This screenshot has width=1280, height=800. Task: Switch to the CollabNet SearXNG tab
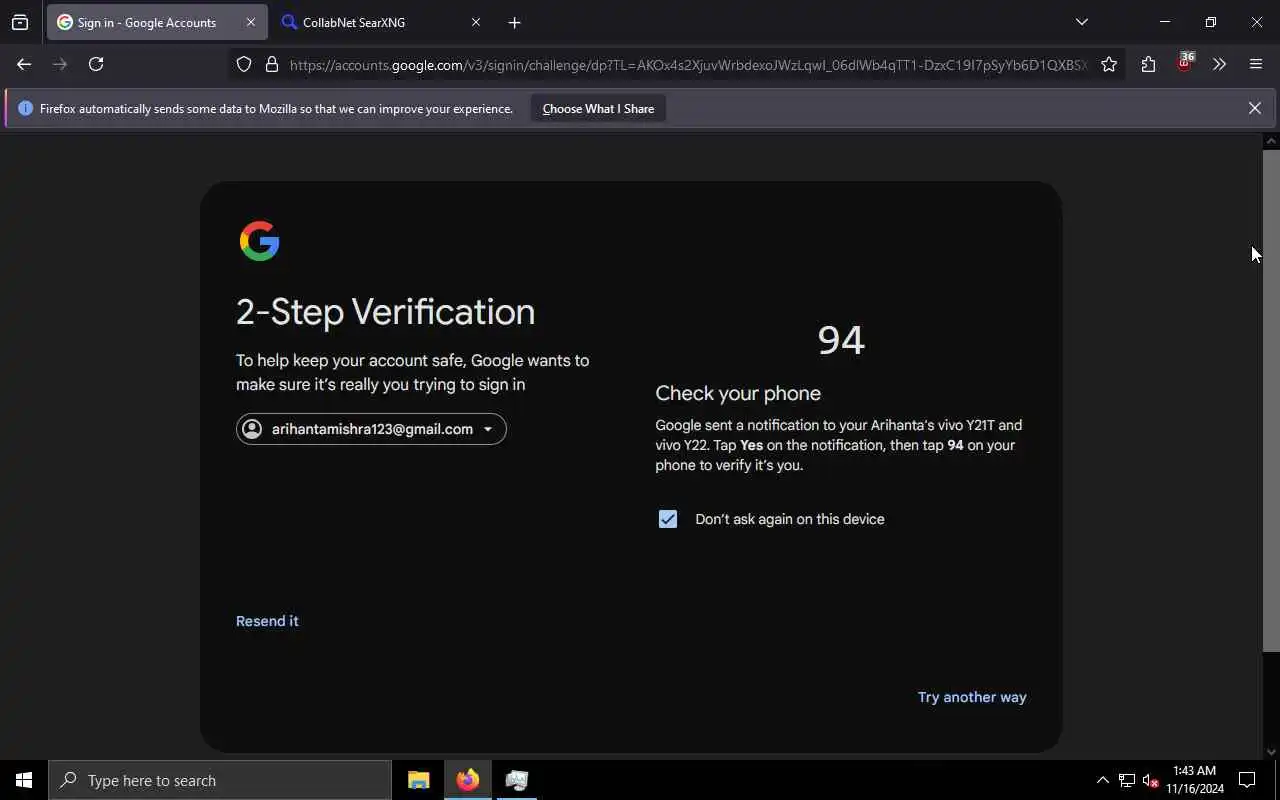click(x=380, y=22)
